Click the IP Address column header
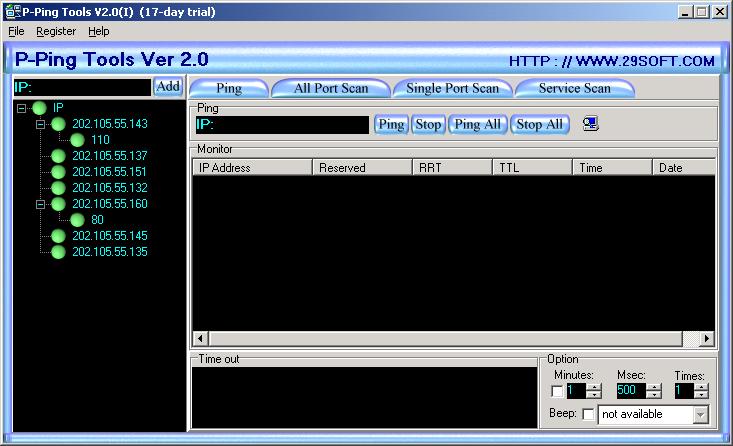 252,167
